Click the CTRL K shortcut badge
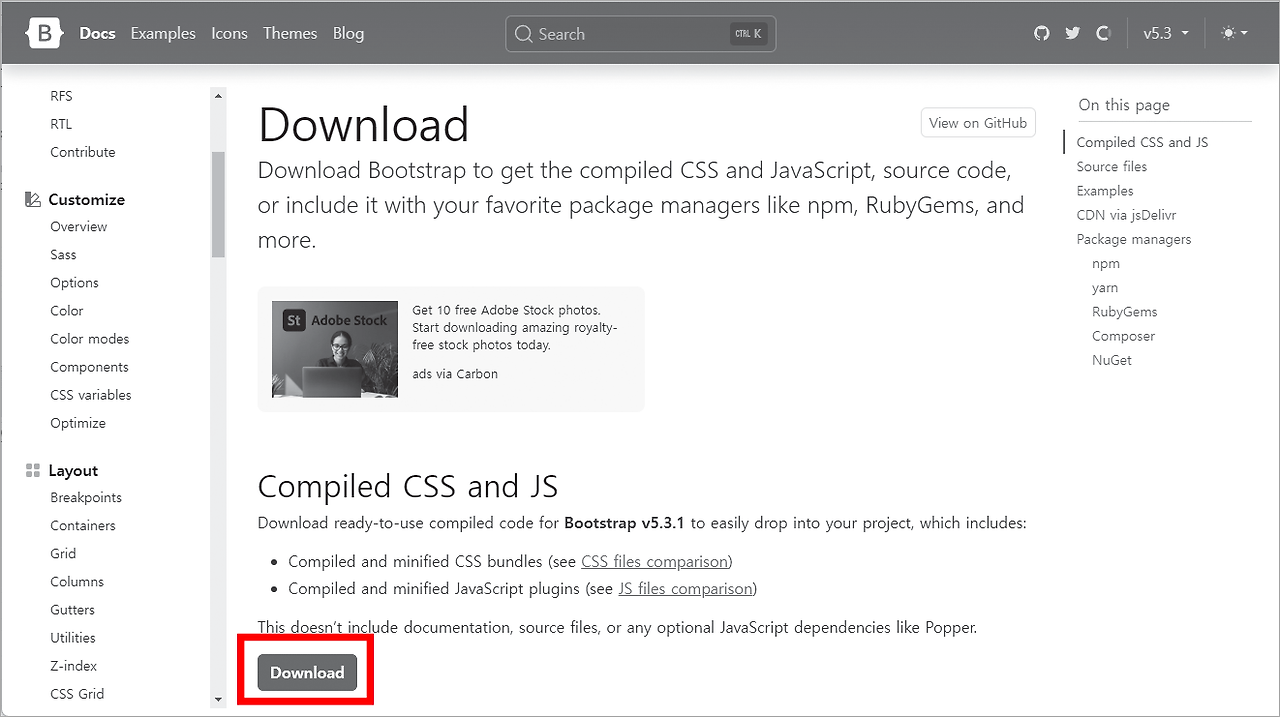This screenshot has height=717, width=1280. [x=748, y=34]
